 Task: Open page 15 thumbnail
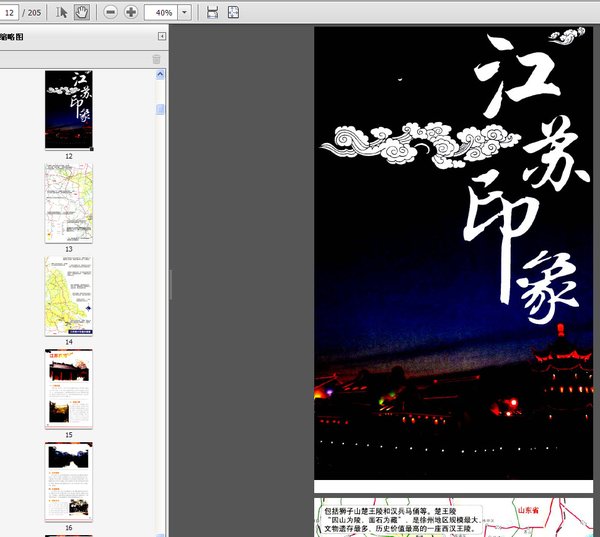pyautogui.click(x=69, y=389)
